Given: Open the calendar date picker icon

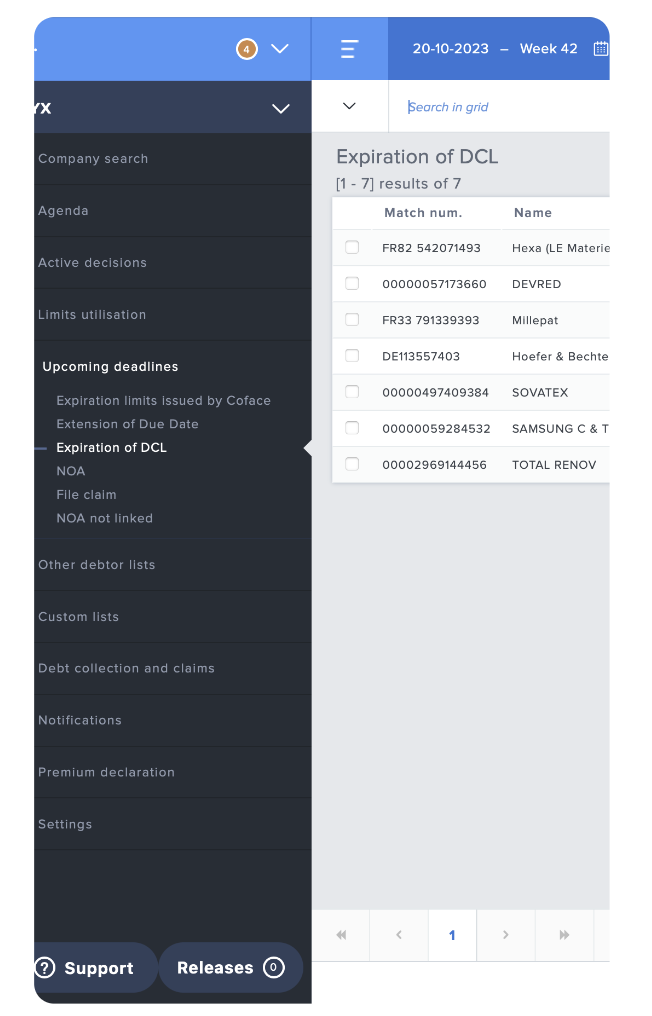Looking at the screenshot, I should (x=600, y=48).
